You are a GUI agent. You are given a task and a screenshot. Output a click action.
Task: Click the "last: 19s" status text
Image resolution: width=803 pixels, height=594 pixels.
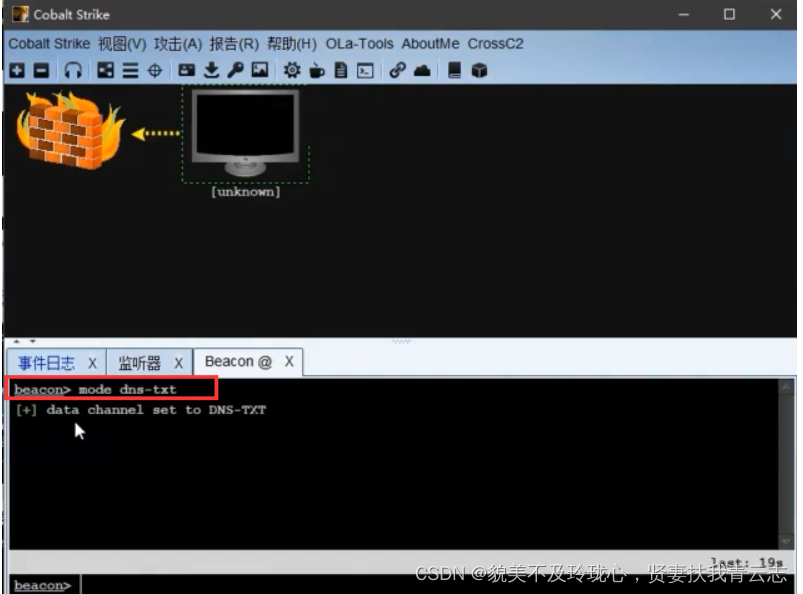tap(747, 563)
